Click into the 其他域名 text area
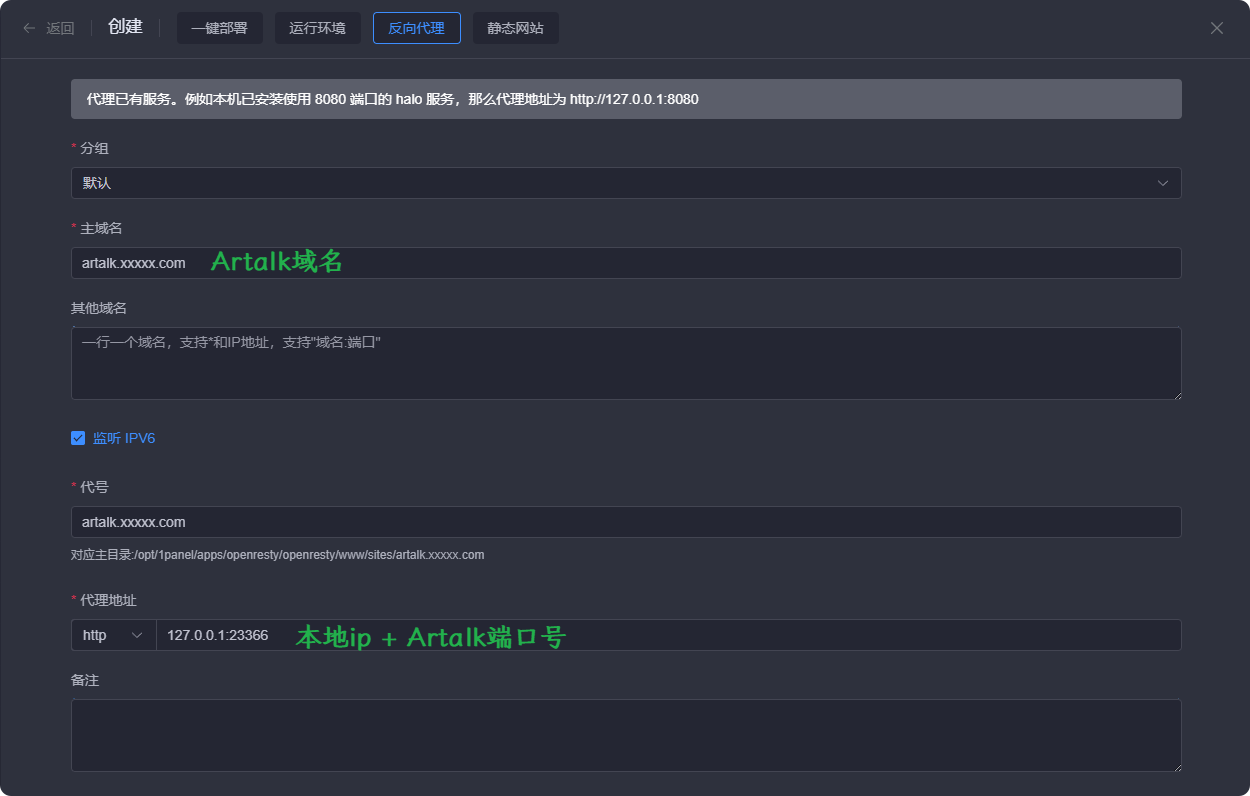This screenshot has width=1250, height=796. (625, 364)
